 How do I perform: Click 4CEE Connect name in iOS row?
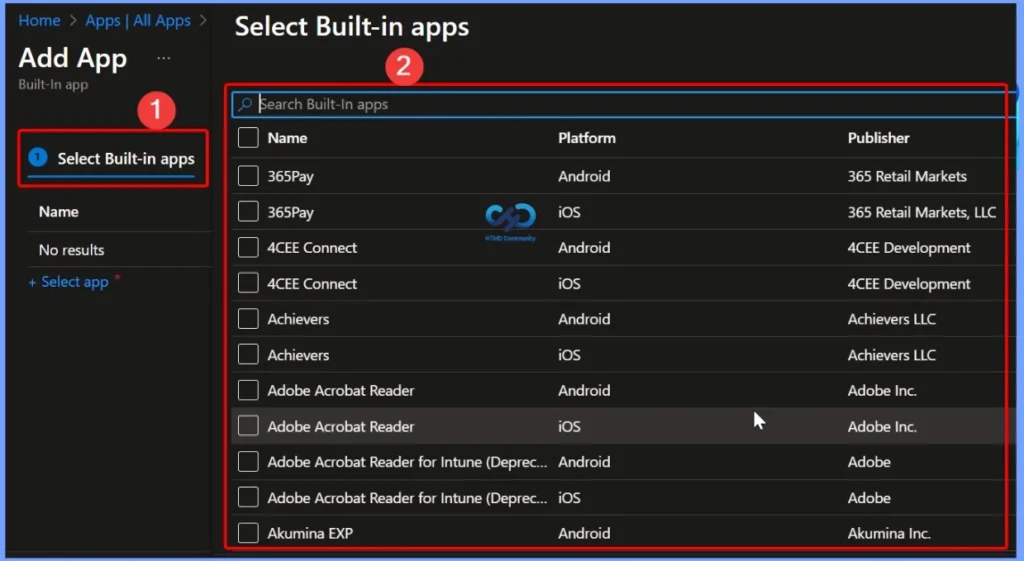312,283
